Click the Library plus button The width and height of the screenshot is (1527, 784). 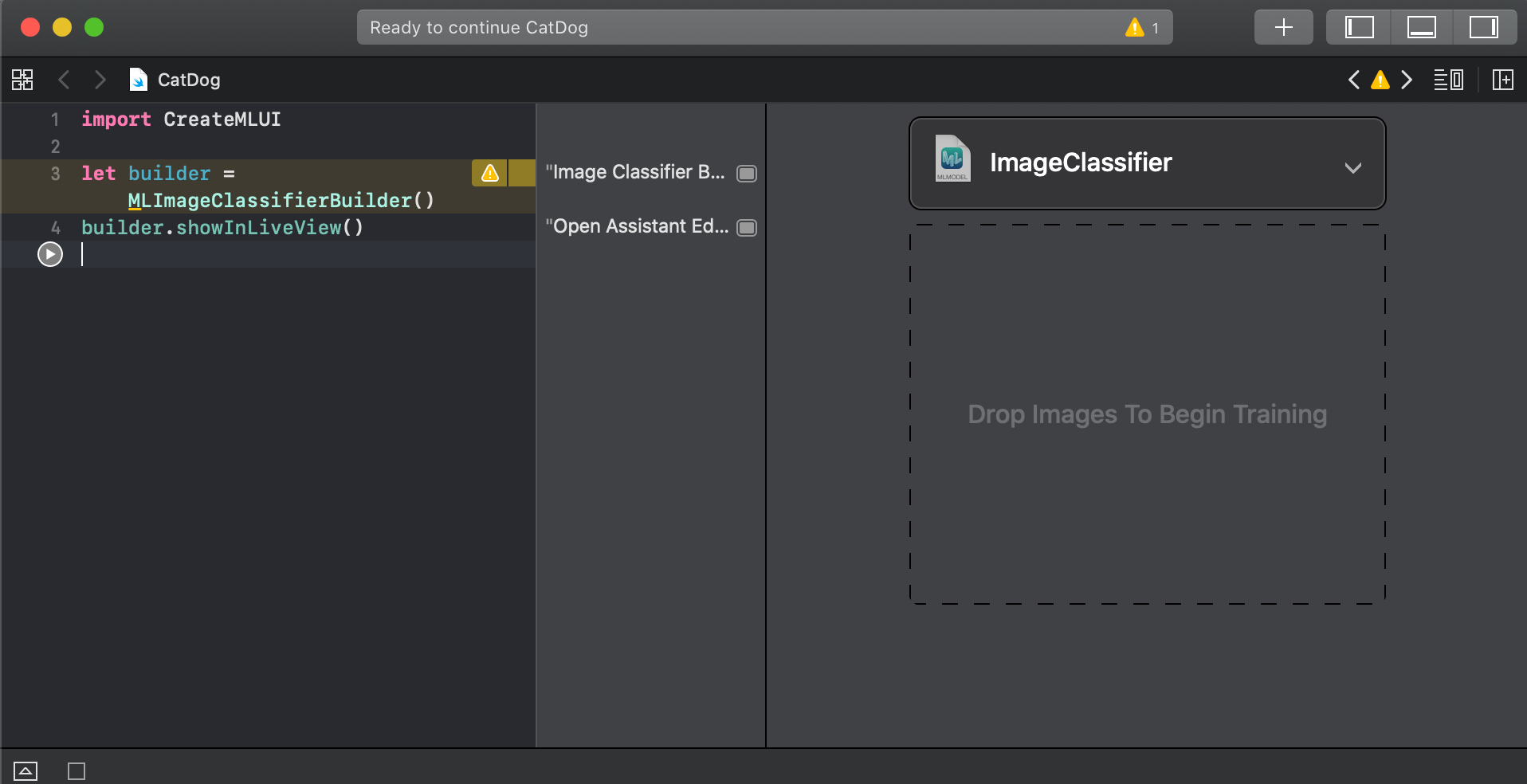(1283, 27)
